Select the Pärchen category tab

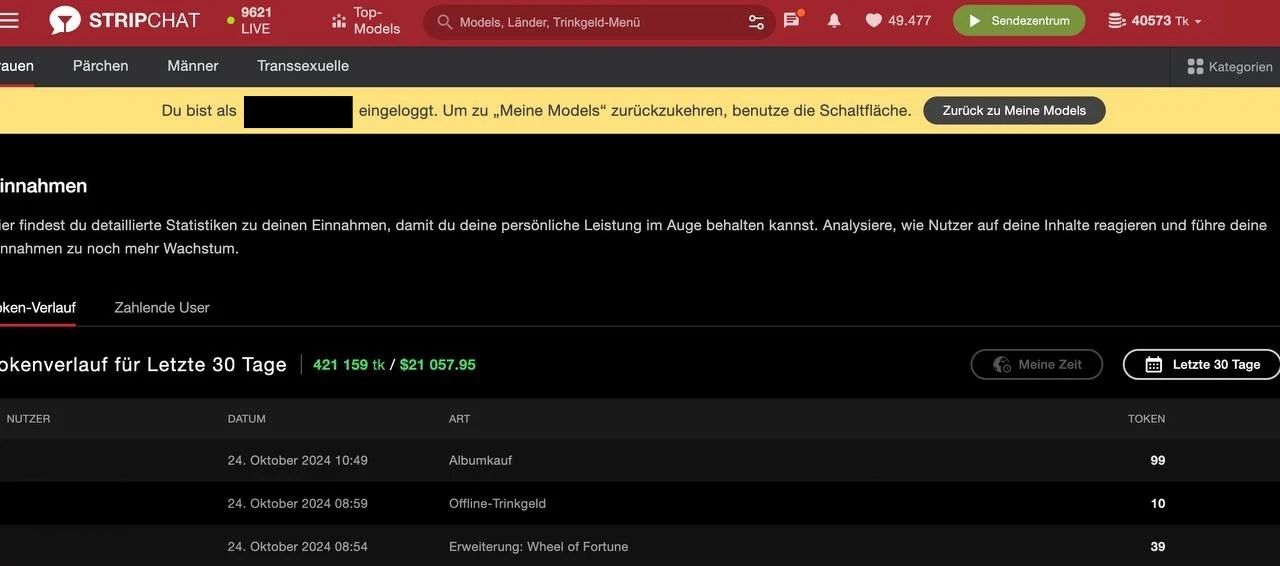coord(101,65)
